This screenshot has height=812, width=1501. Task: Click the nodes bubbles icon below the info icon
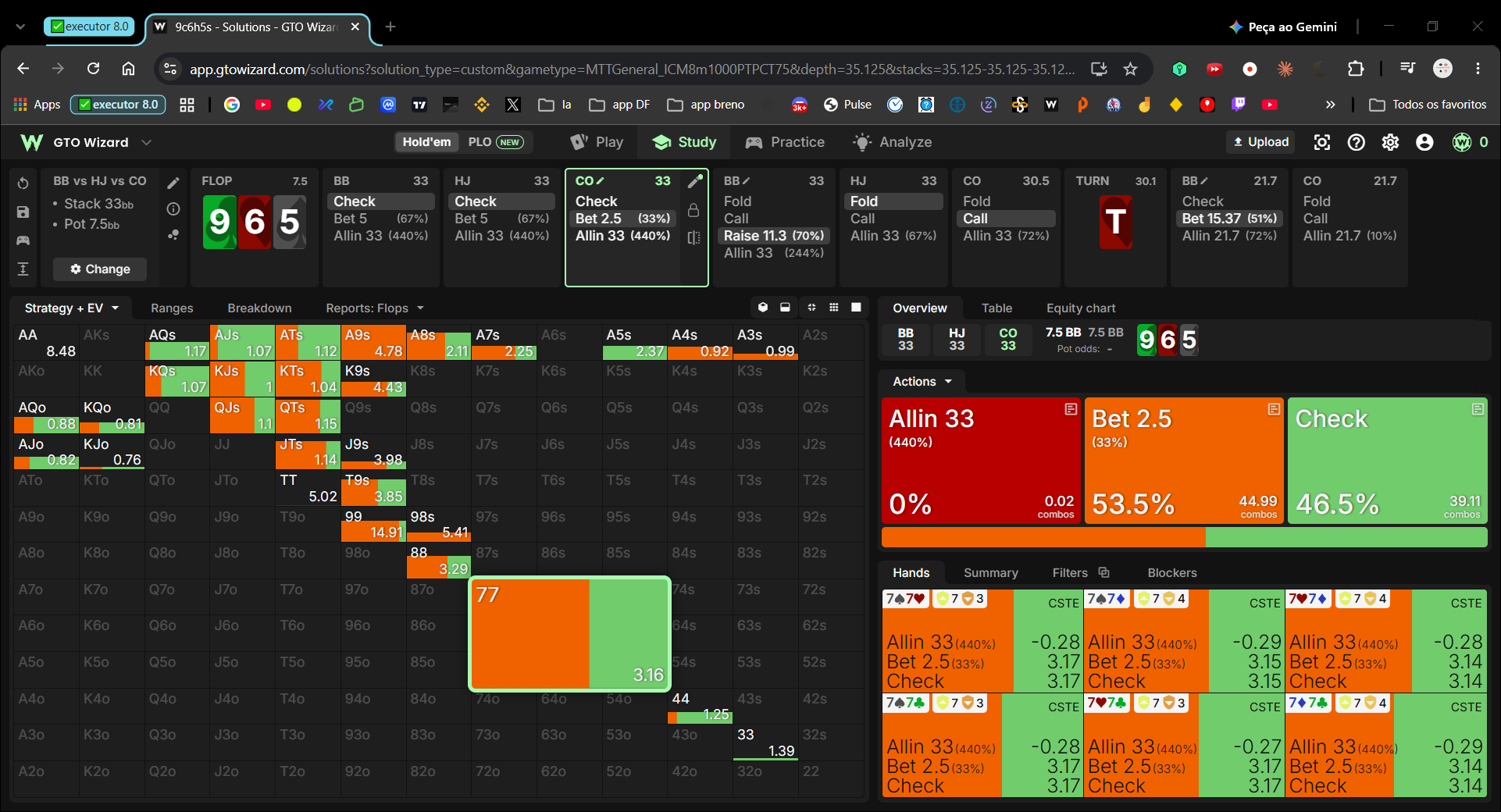173,234
